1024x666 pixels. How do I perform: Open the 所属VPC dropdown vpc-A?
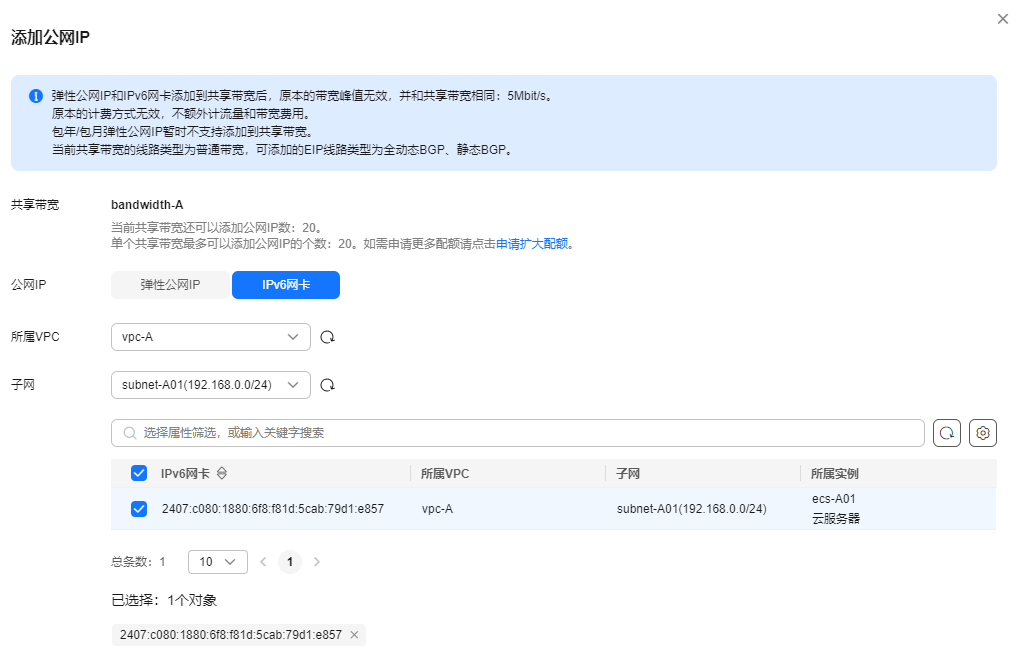click(210, 337)
